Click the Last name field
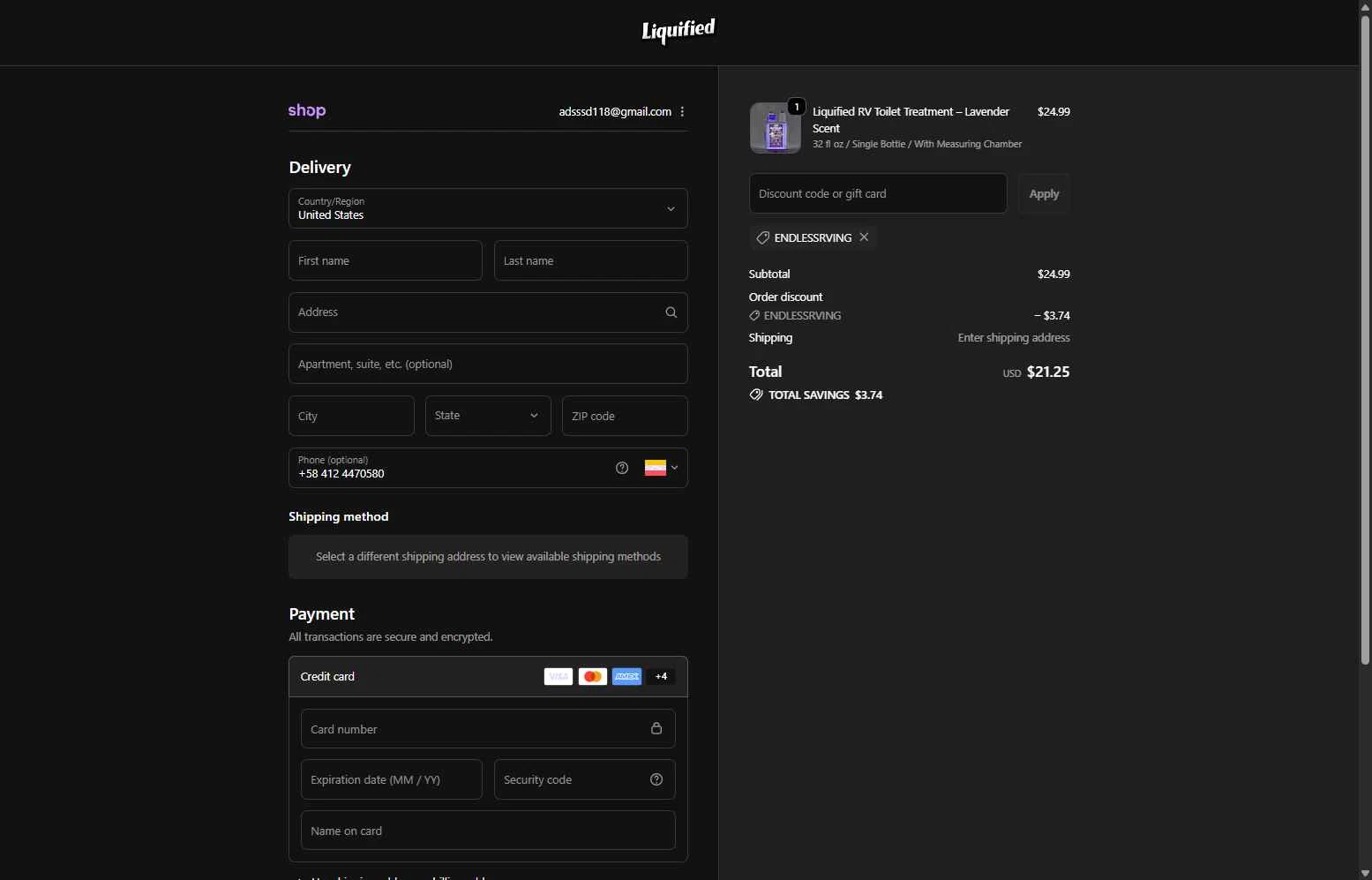 point(591,260)
